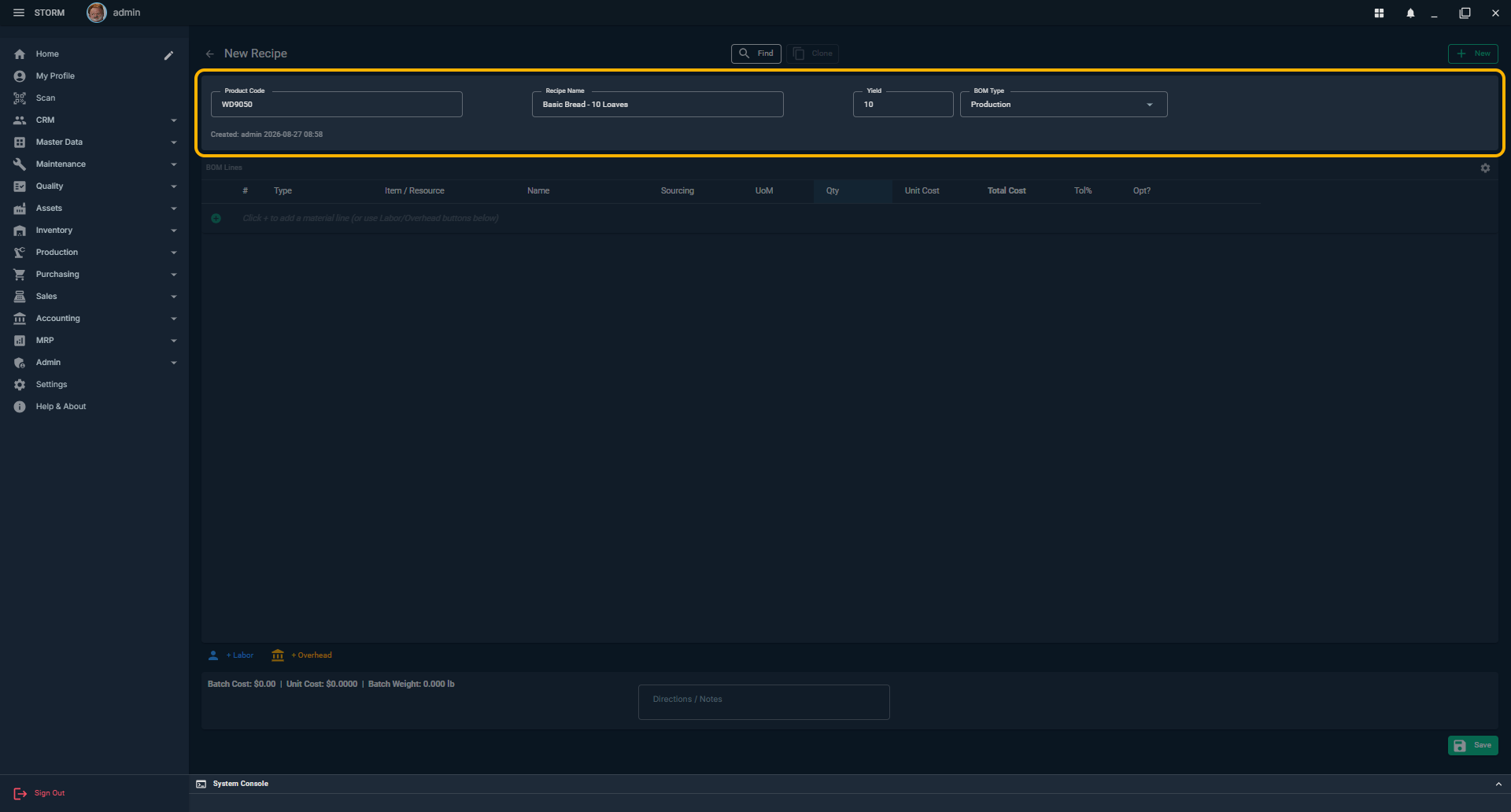Click the Total Cost column header
The width and height of the screenshot is (1511, 812).
pos(1007,191)
